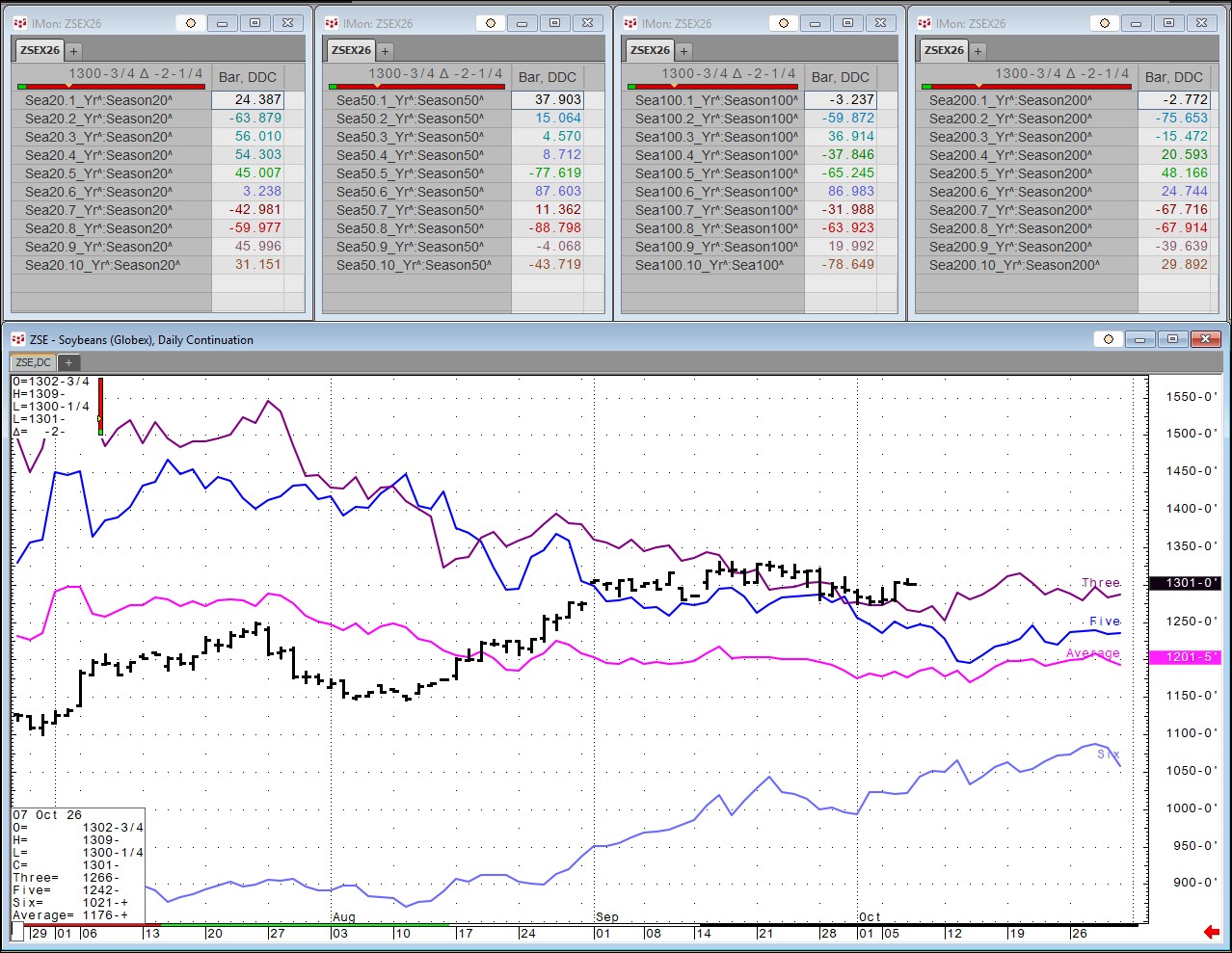Select row Sea20.2_Yr^:Season20^
The height and width of the screenshot is (953, 1232).
(112, 119)
